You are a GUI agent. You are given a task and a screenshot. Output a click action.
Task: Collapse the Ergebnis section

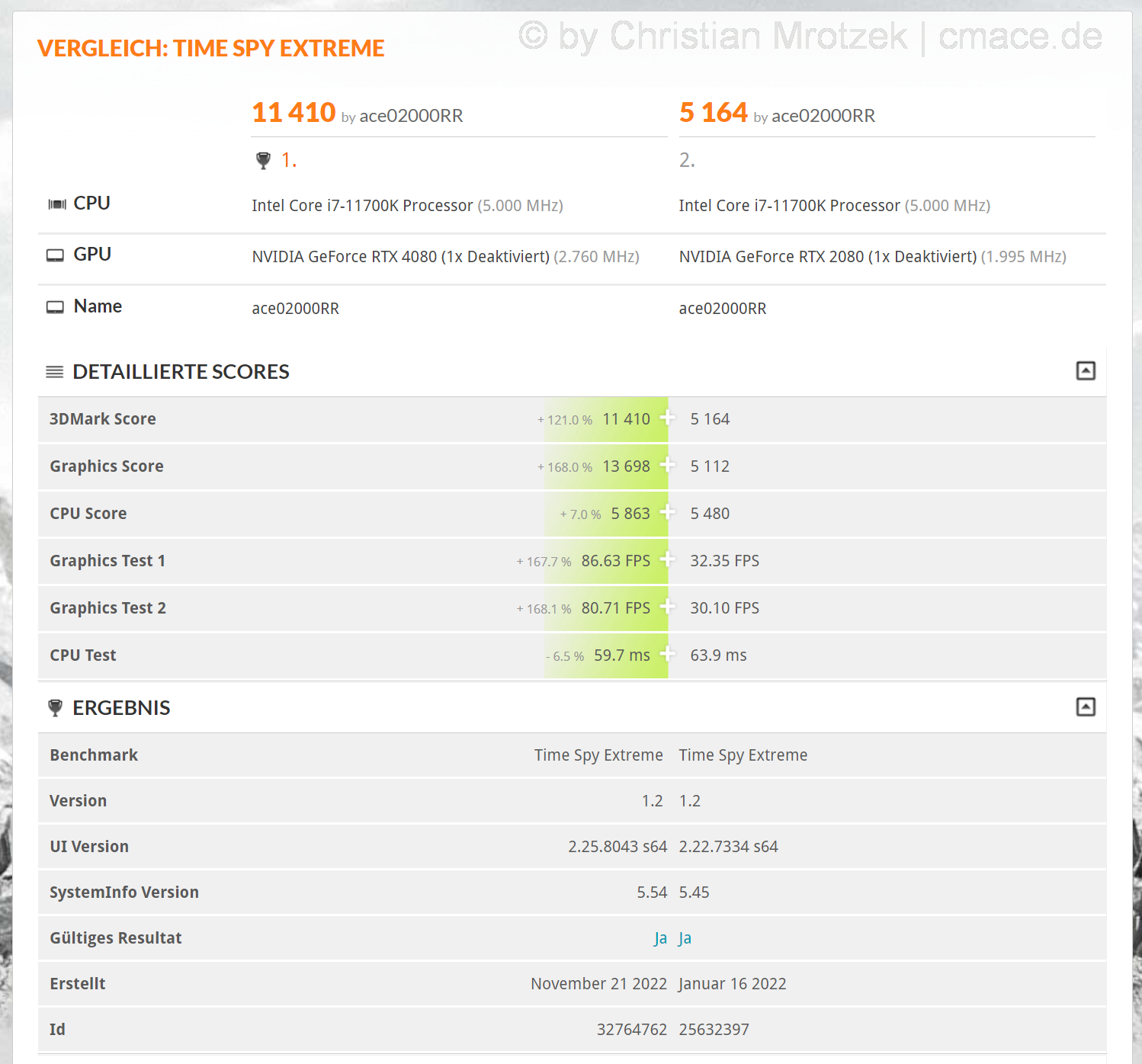(1086, 707)
